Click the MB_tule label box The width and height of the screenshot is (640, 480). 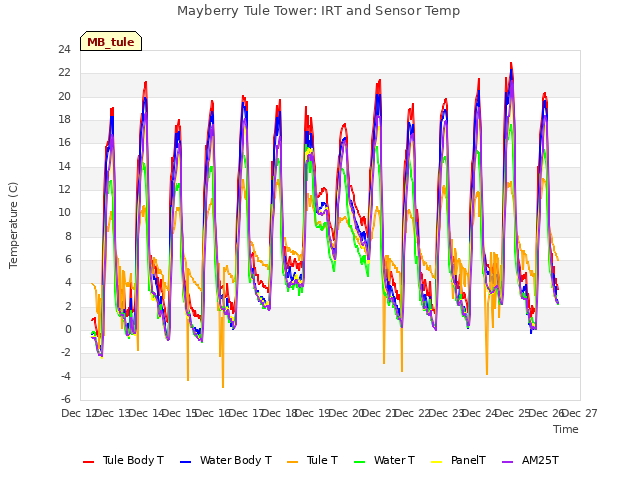click(111, 41)
